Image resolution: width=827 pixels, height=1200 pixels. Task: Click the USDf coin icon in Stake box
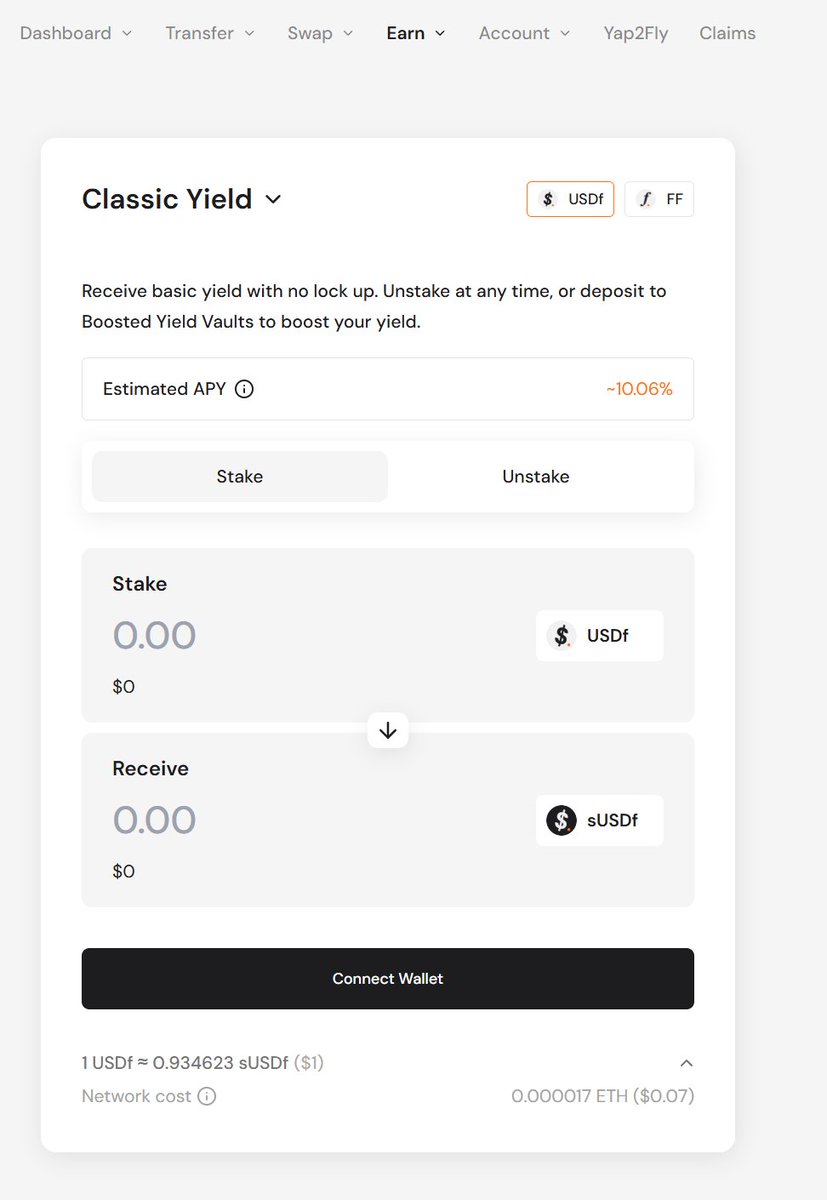562,635
